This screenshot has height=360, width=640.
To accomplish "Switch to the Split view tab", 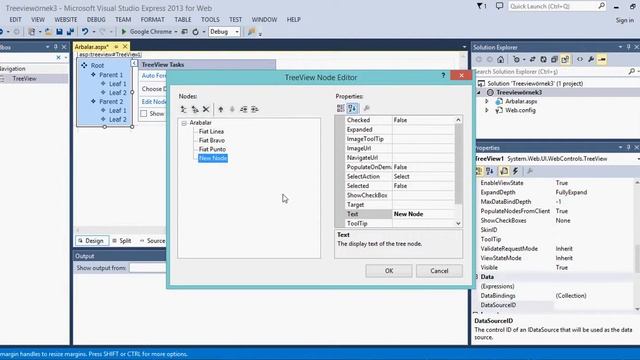I will click(122, 241).
